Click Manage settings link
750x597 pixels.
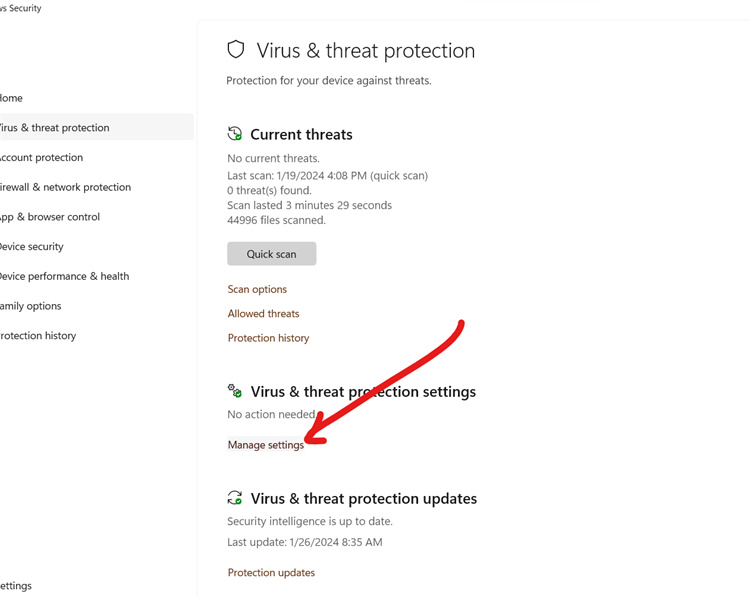265,445
